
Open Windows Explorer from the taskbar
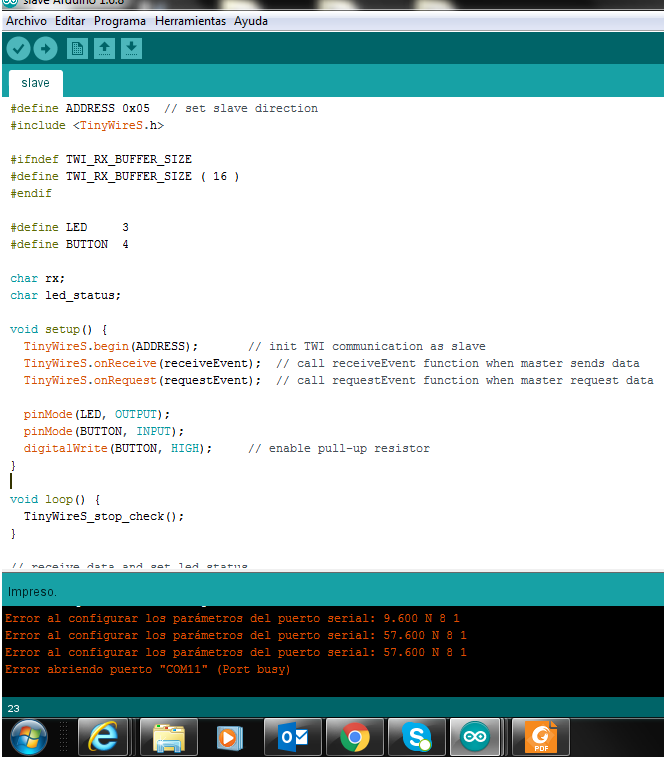click(168, 738)
